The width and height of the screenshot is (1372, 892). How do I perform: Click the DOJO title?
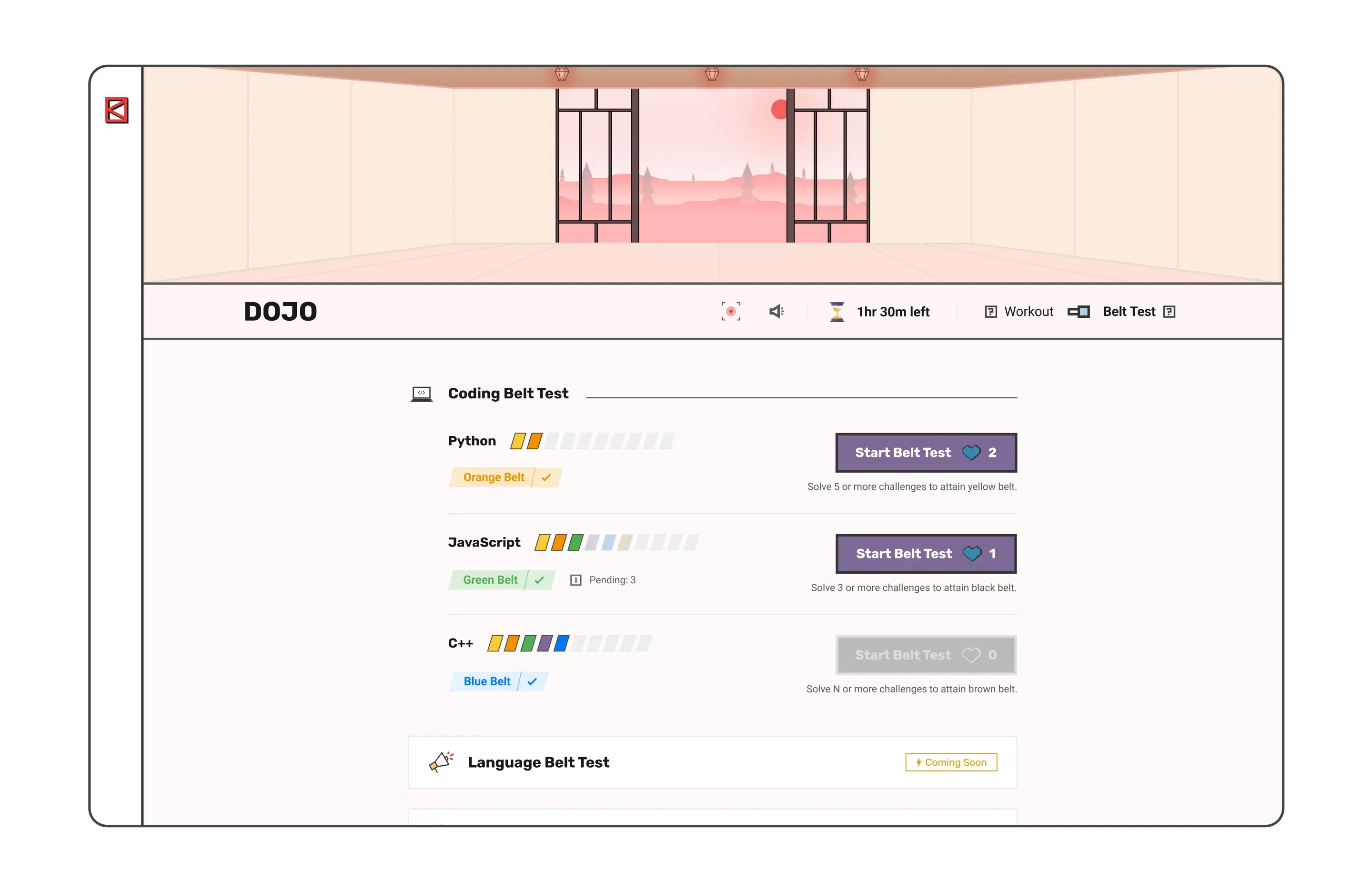pos(280,312)
